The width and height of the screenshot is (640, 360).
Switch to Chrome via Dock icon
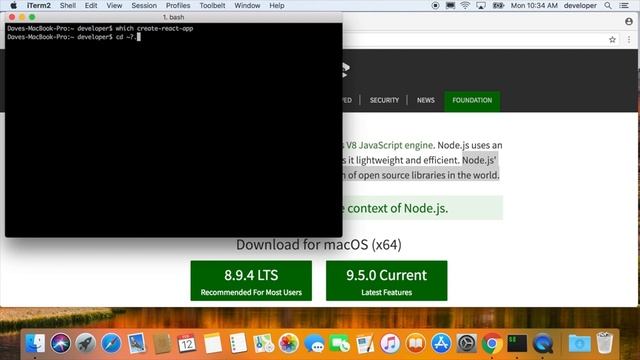(x=492, y=343)
